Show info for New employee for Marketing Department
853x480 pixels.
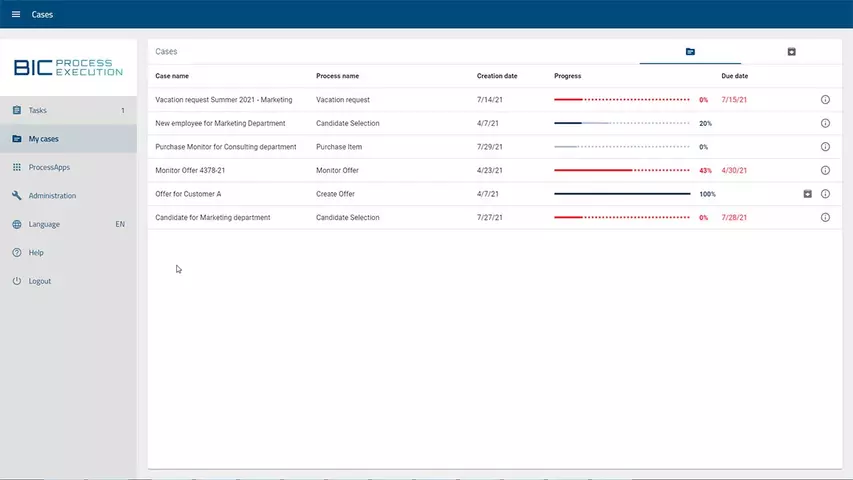click(x=825, y=124)
